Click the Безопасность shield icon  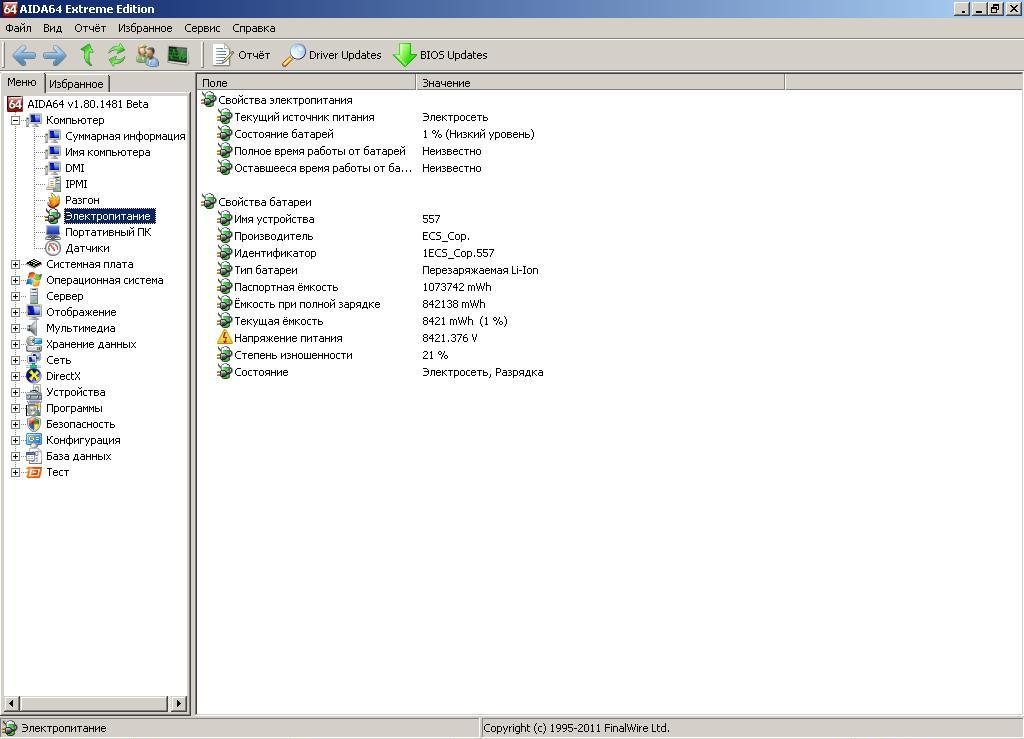pos(34,424)
